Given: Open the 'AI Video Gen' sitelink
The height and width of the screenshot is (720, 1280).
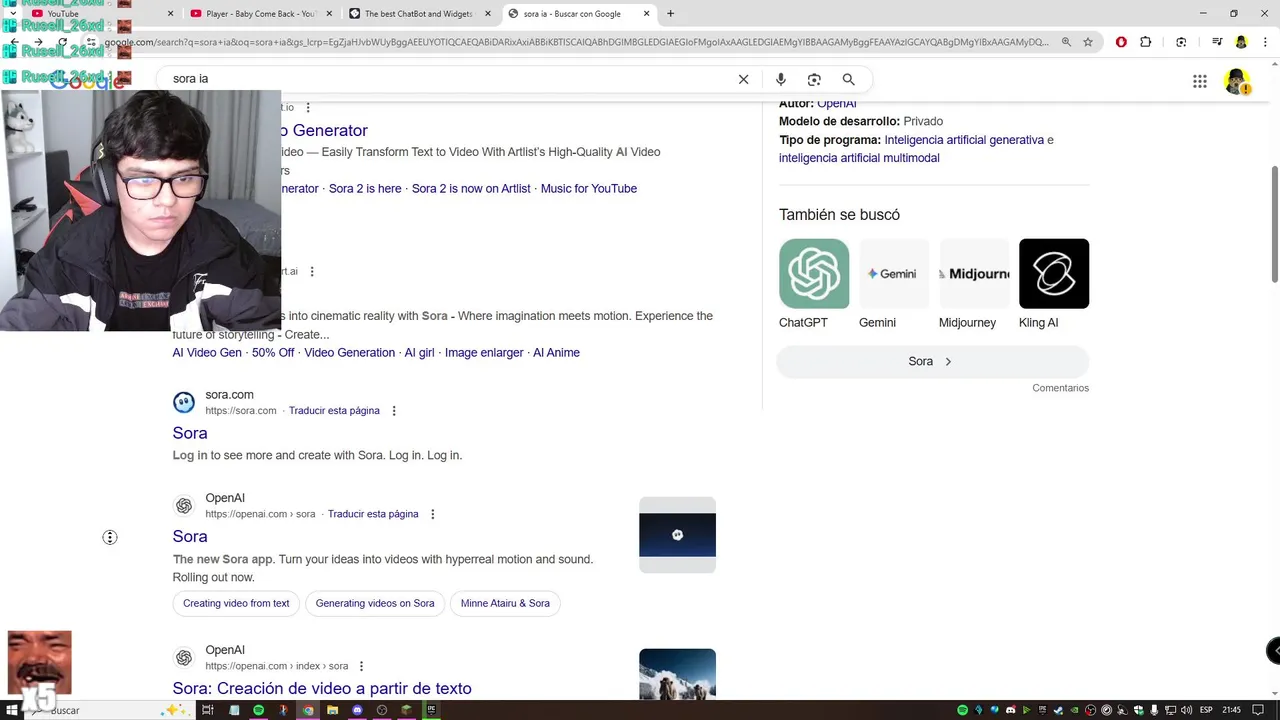Looking at the screenshot, I should pyautogui.click(x=207, y=353).
